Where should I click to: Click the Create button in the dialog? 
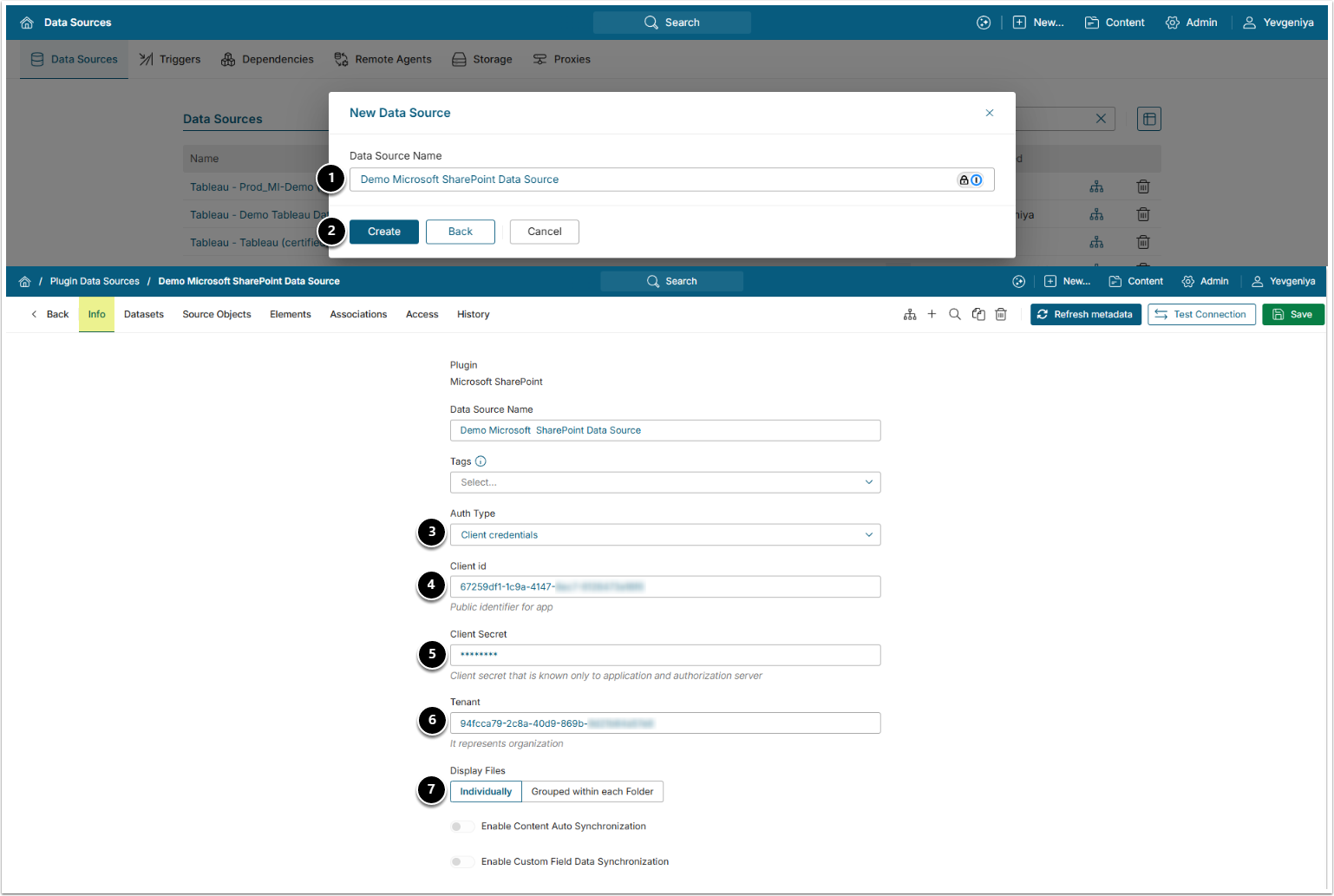click(384, 232)
